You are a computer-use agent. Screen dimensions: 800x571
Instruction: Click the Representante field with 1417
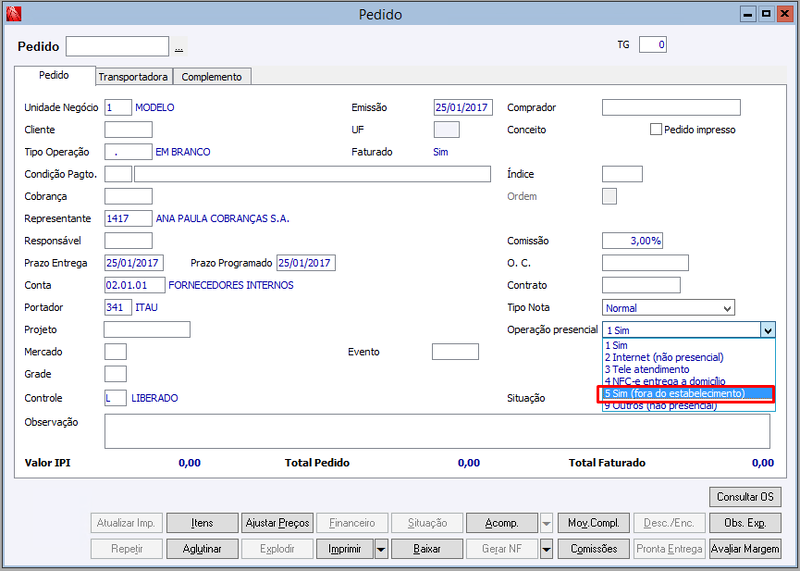coord(128,218)
